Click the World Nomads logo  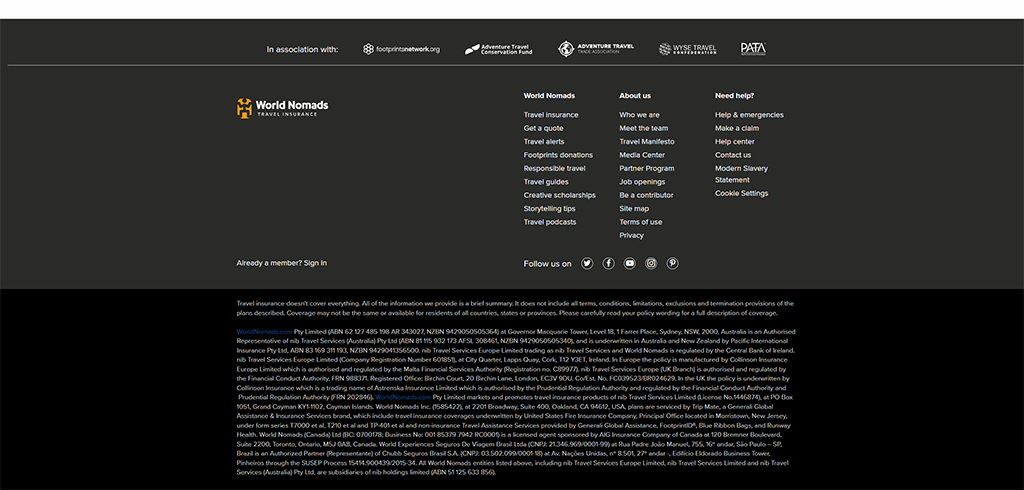click(x=282, y=107)
